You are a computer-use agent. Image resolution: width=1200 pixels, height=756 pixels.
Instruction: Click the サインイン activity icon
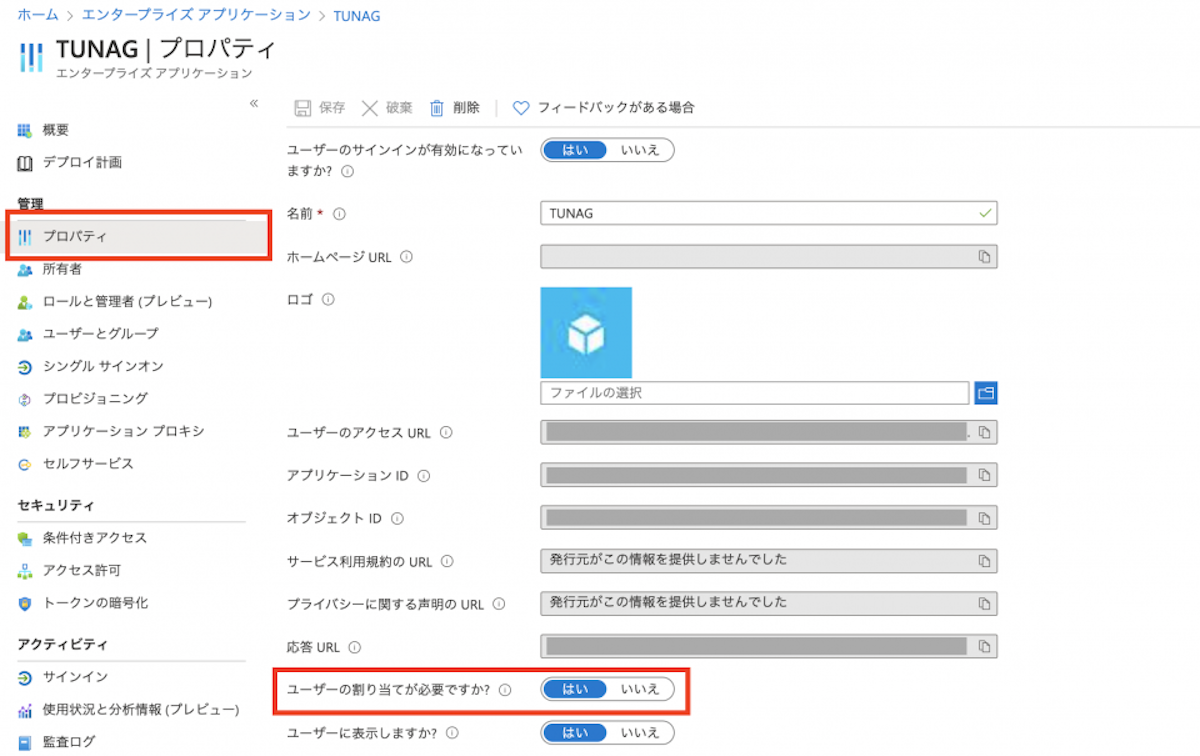click(25, 678)
